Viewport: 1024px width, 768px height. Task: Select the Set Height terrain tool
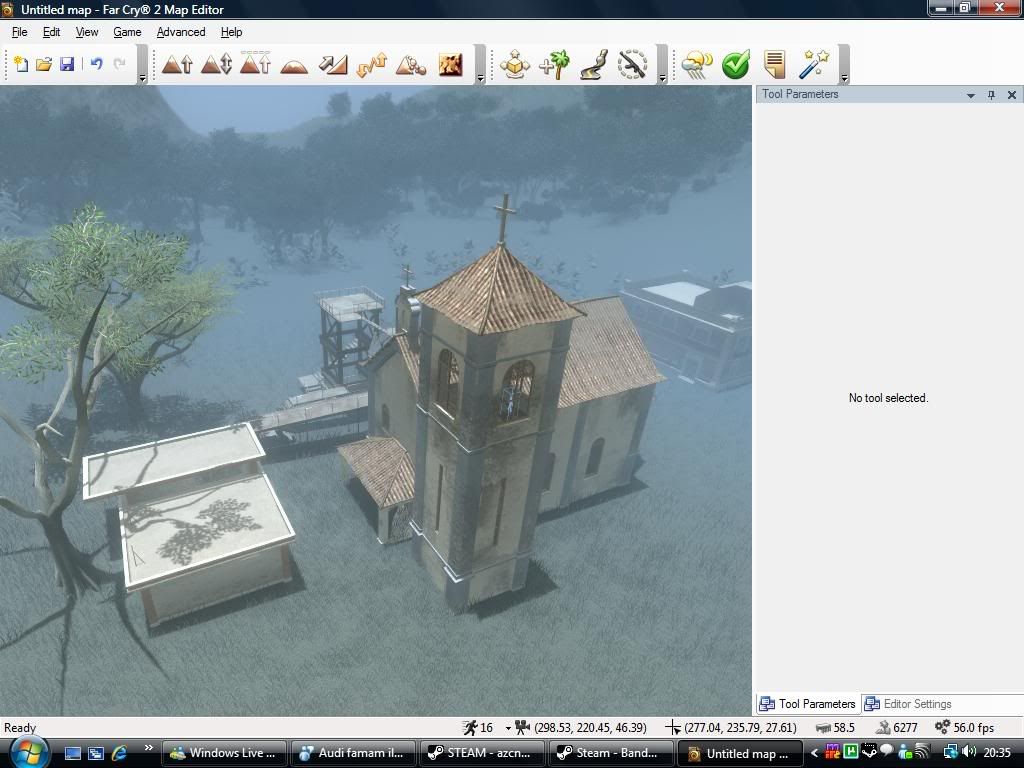tap(255, 63)
